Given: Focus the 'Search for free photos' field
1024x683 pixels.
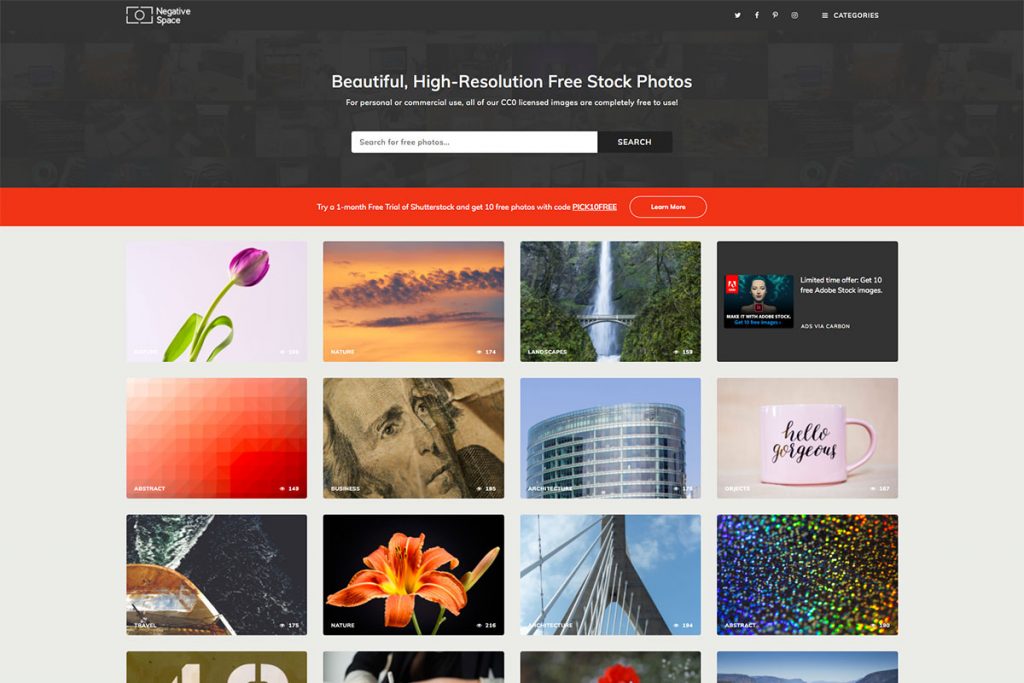Looking at the screenshot, I should 474,142.
